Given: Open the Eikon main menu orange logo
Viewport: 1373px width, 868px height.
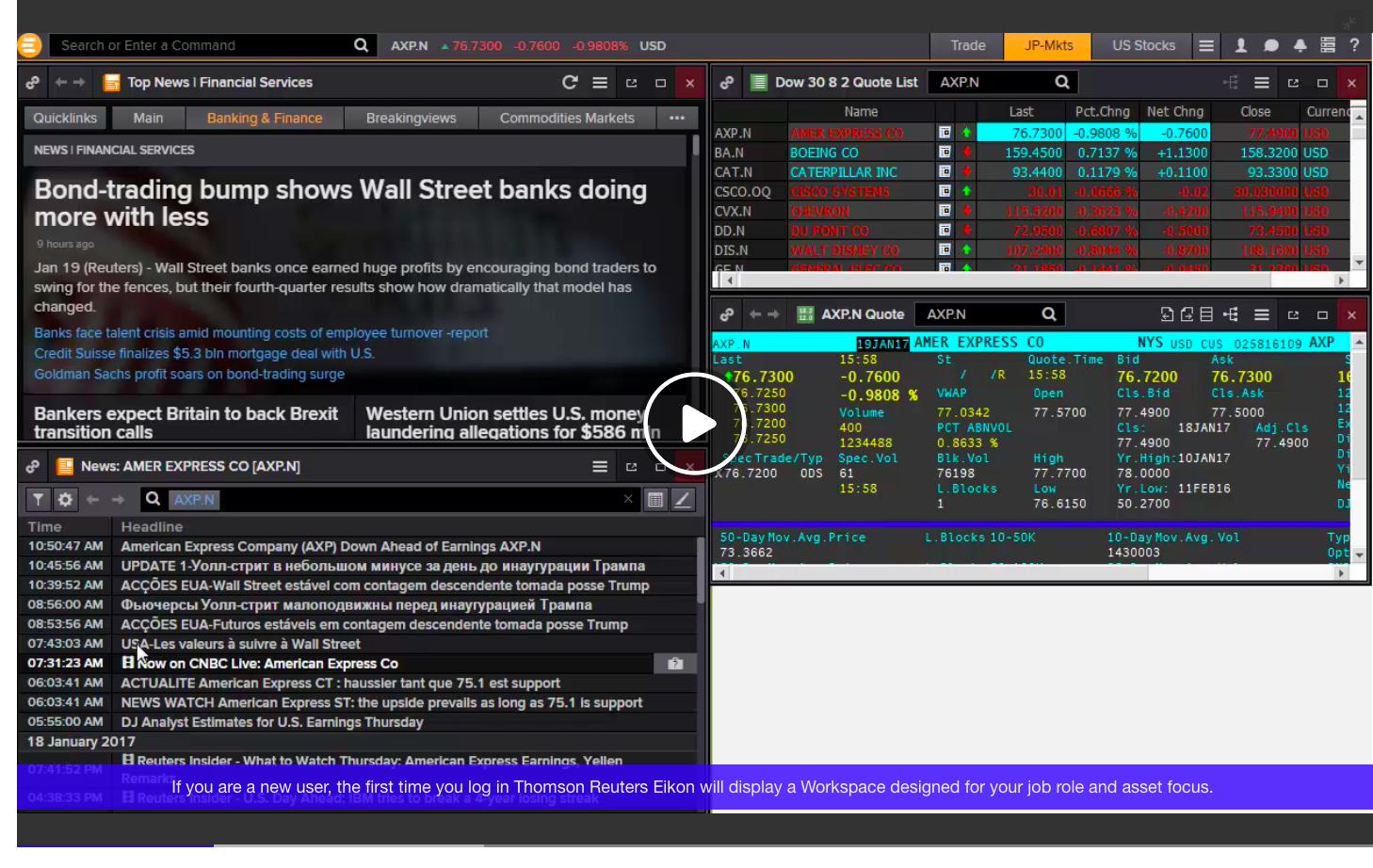Looking at the screenshot, I should point(29,45).
